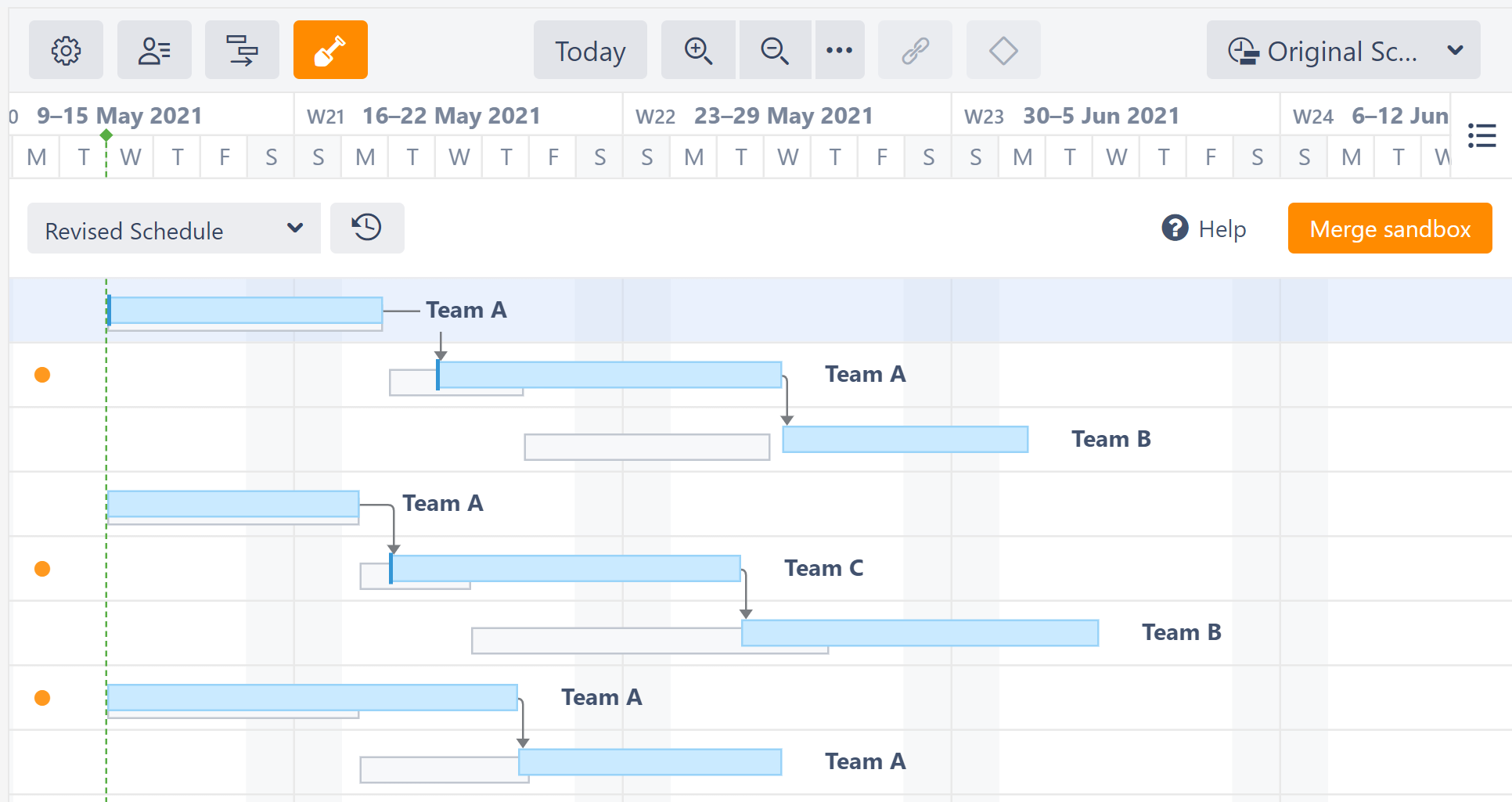The image size is (1512, 802).
Task: Click the task dependencies layout icon
Action: [242, 51]
